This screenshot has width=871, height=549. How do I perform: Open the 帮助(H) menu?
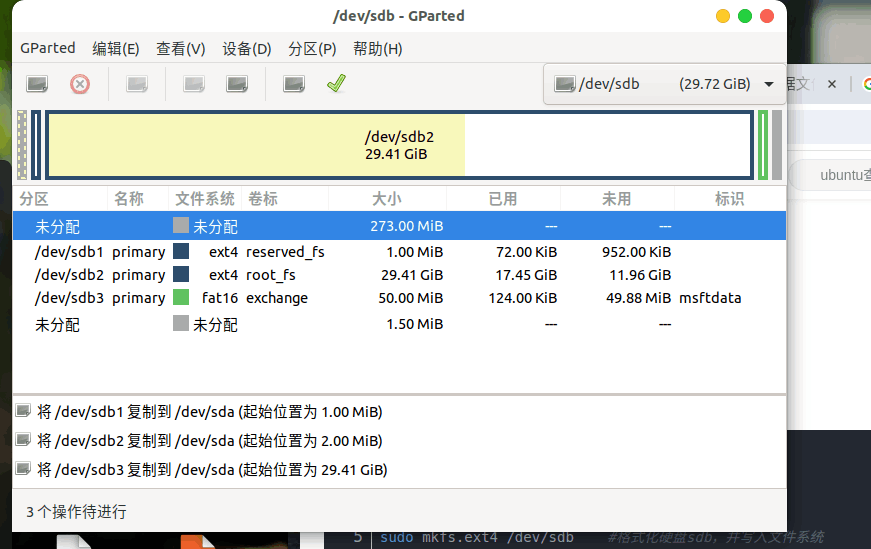[378, 49]
